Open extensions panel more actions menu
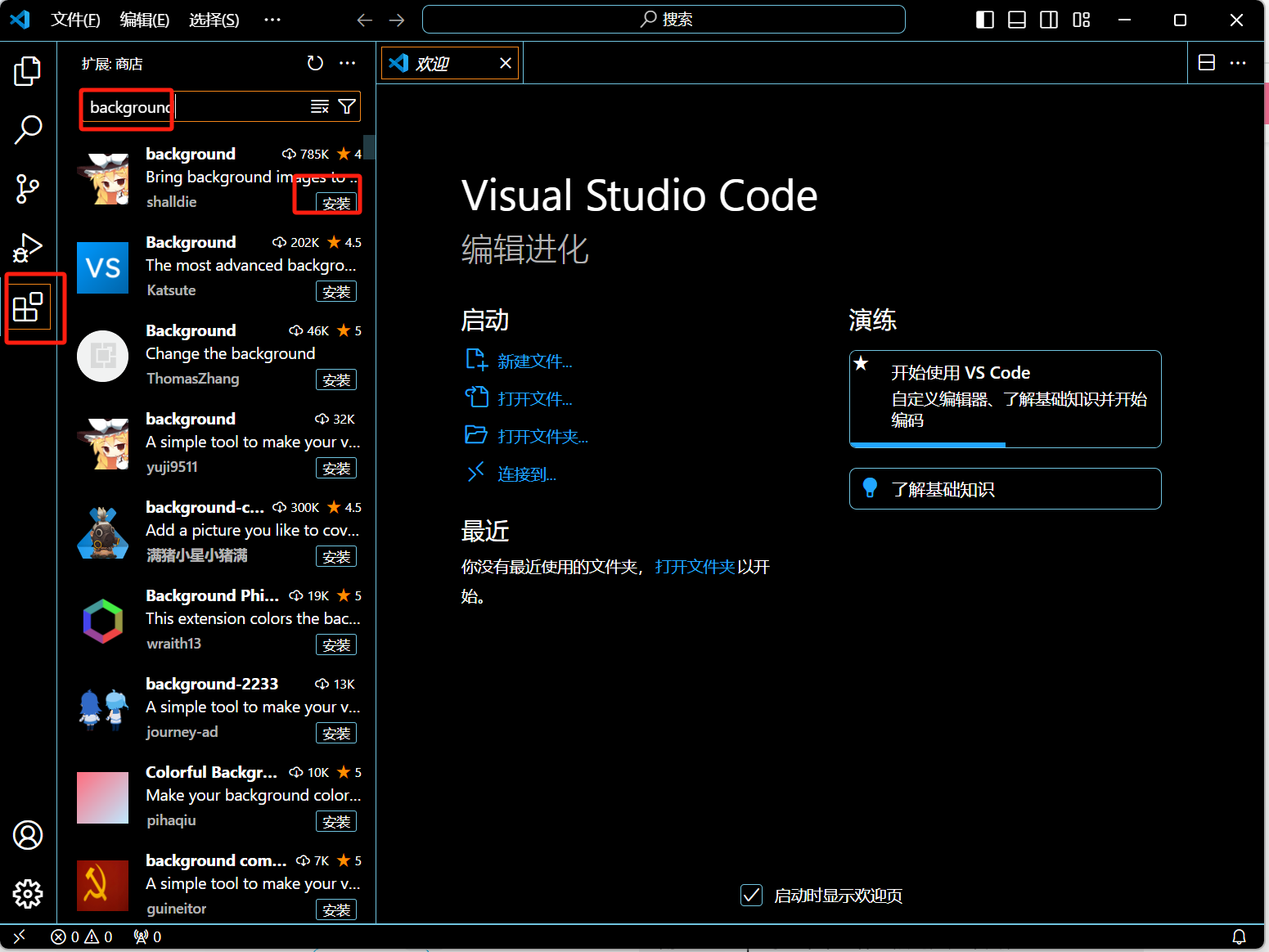 (348, 63)
